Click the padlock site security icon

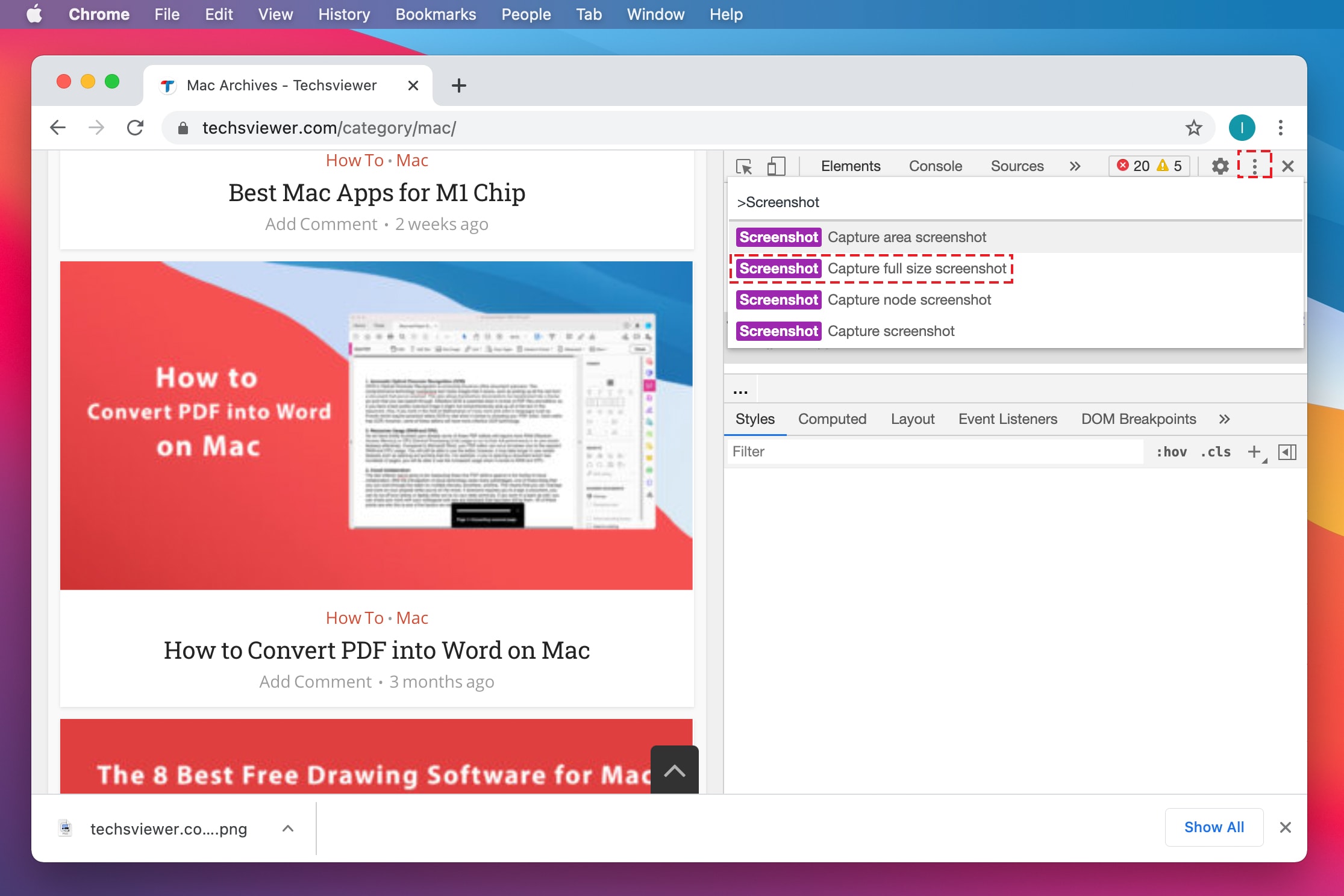[182, 127]
